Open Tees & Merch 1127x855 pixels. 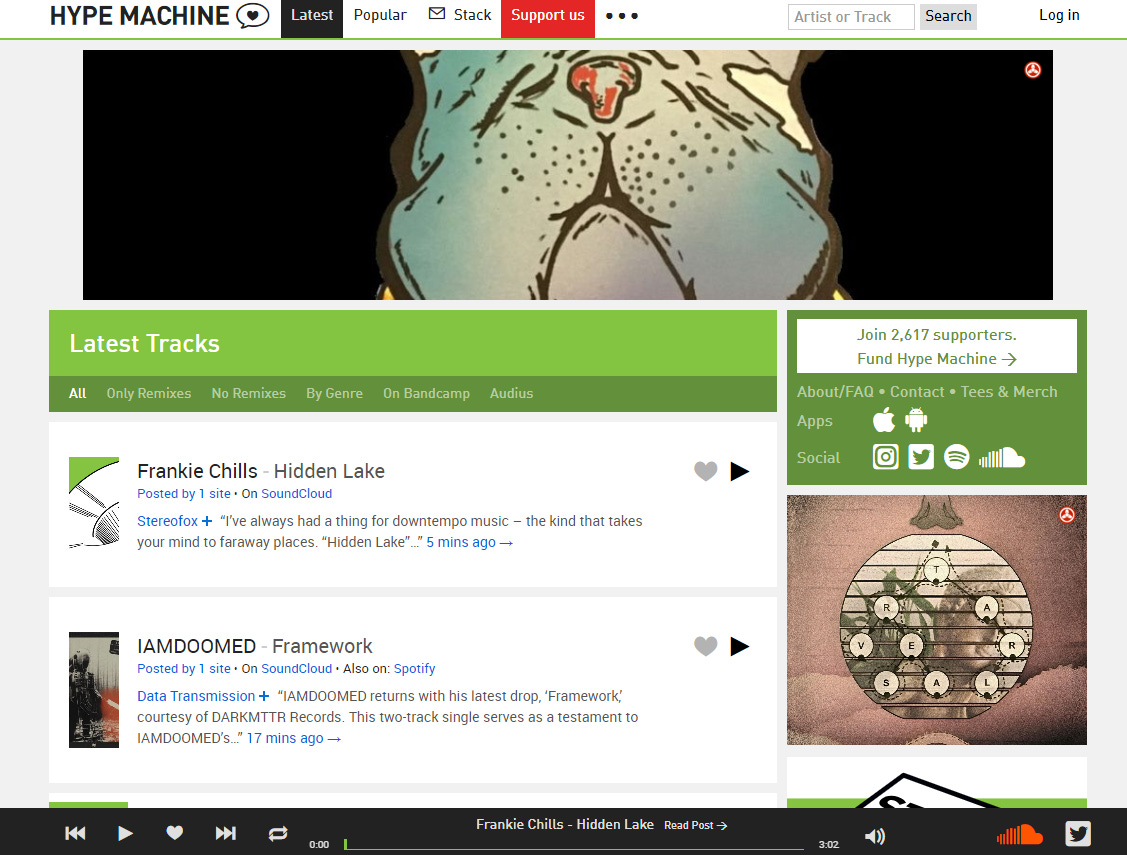point(1009,392)
